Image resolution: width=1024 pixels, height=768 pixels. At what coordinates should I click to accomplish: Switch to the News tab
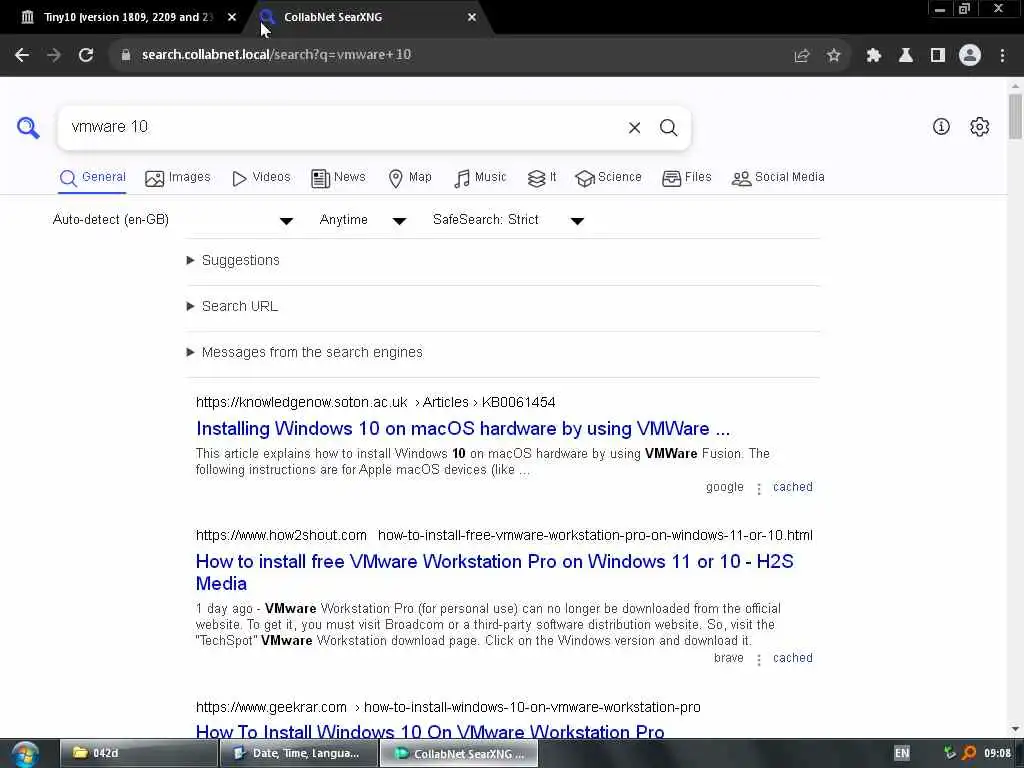(338, 177)
